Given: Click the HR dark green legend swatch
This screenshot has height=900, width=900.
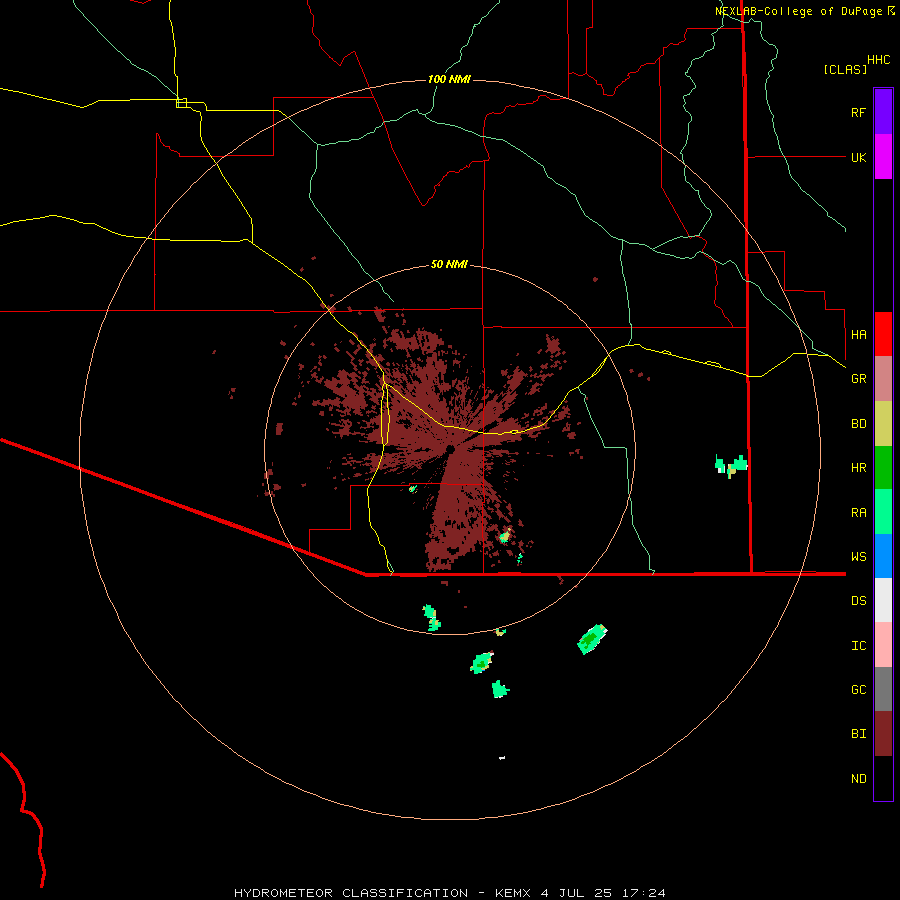Looking at the screenshot, I should (883, 467).
